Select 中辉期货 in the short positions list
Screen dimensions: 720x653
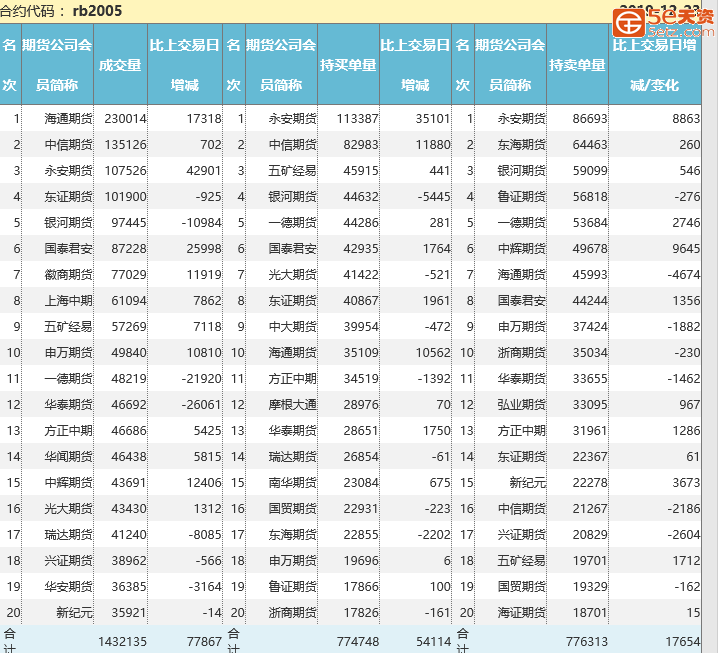tap(522, 249)
